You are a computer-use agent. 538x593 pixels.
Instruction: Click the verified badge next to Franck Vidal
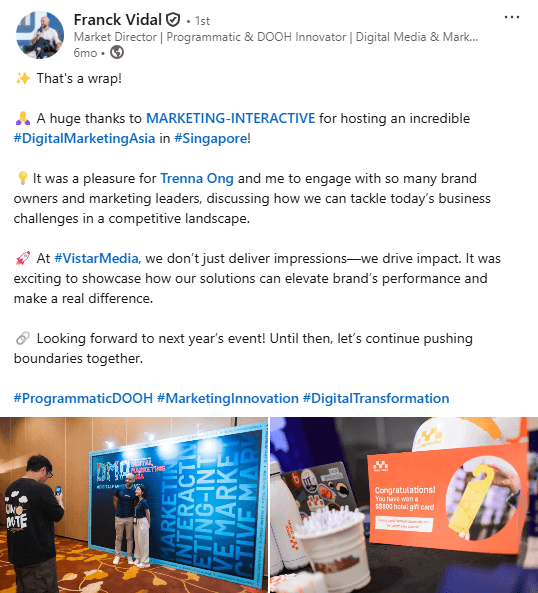tap(173, 20)
